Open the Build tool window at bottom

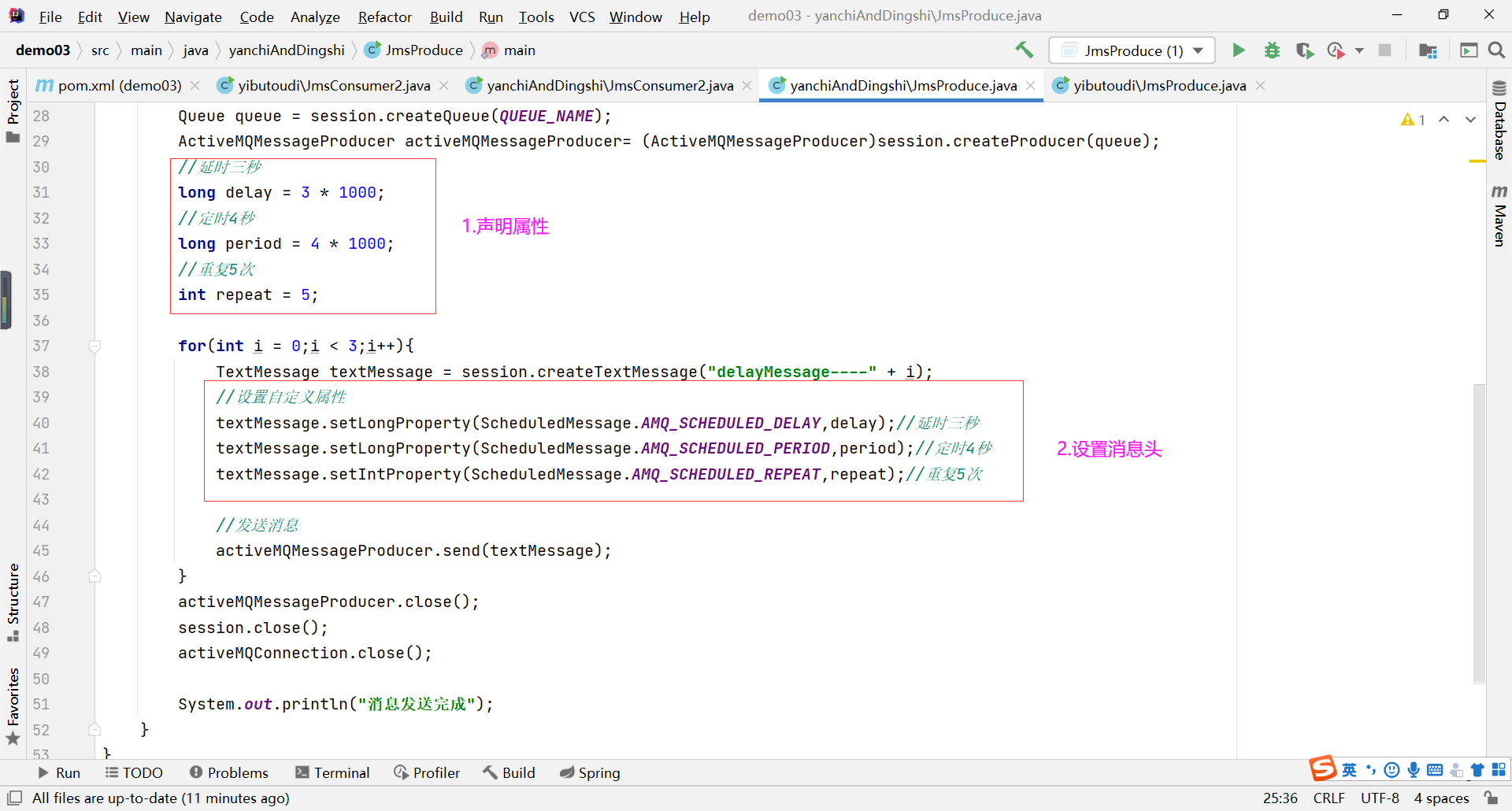[x=509, y=772]
